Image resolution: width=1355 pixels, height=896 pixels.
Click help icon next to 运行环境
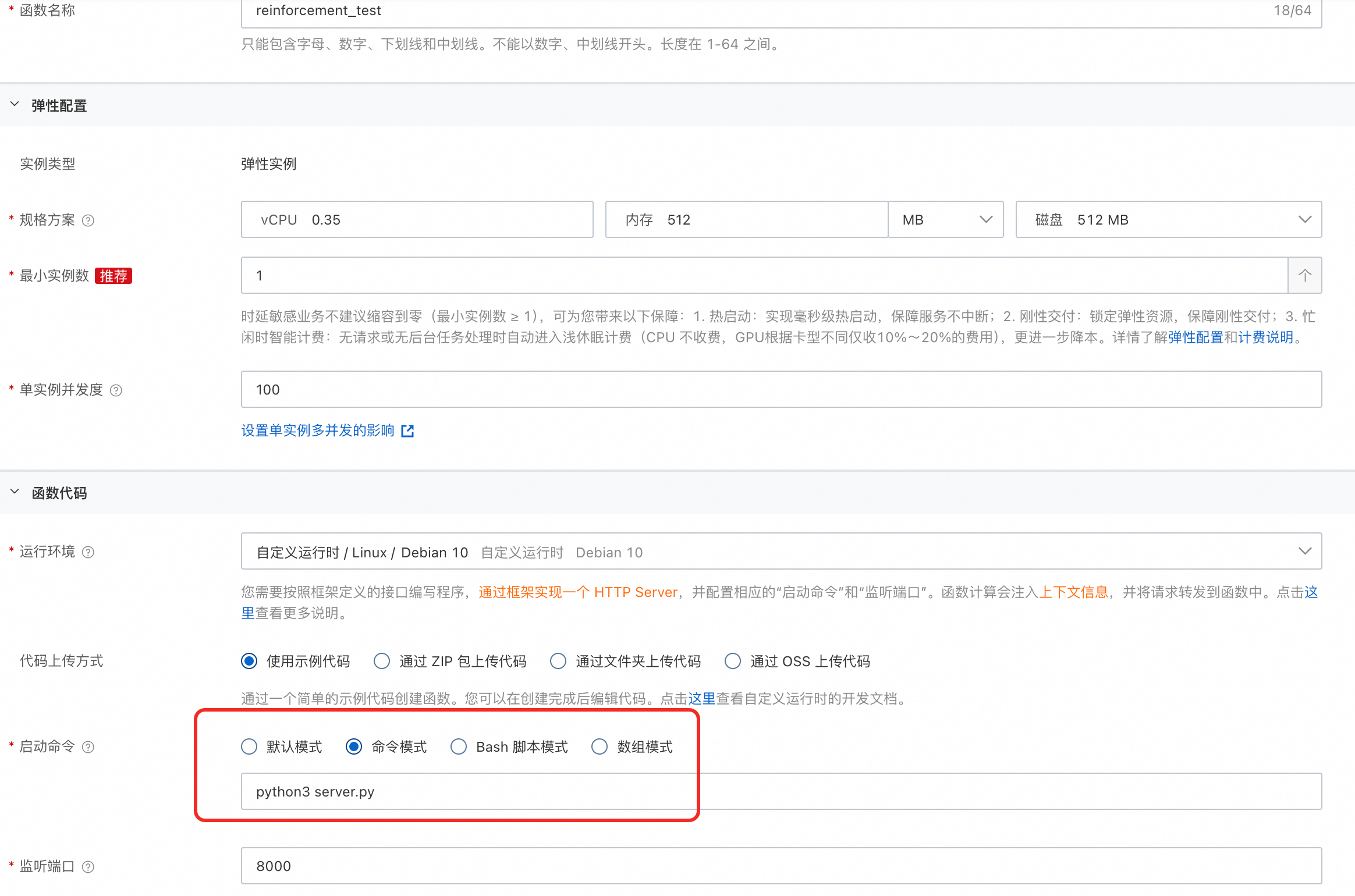tap(88, 552)
